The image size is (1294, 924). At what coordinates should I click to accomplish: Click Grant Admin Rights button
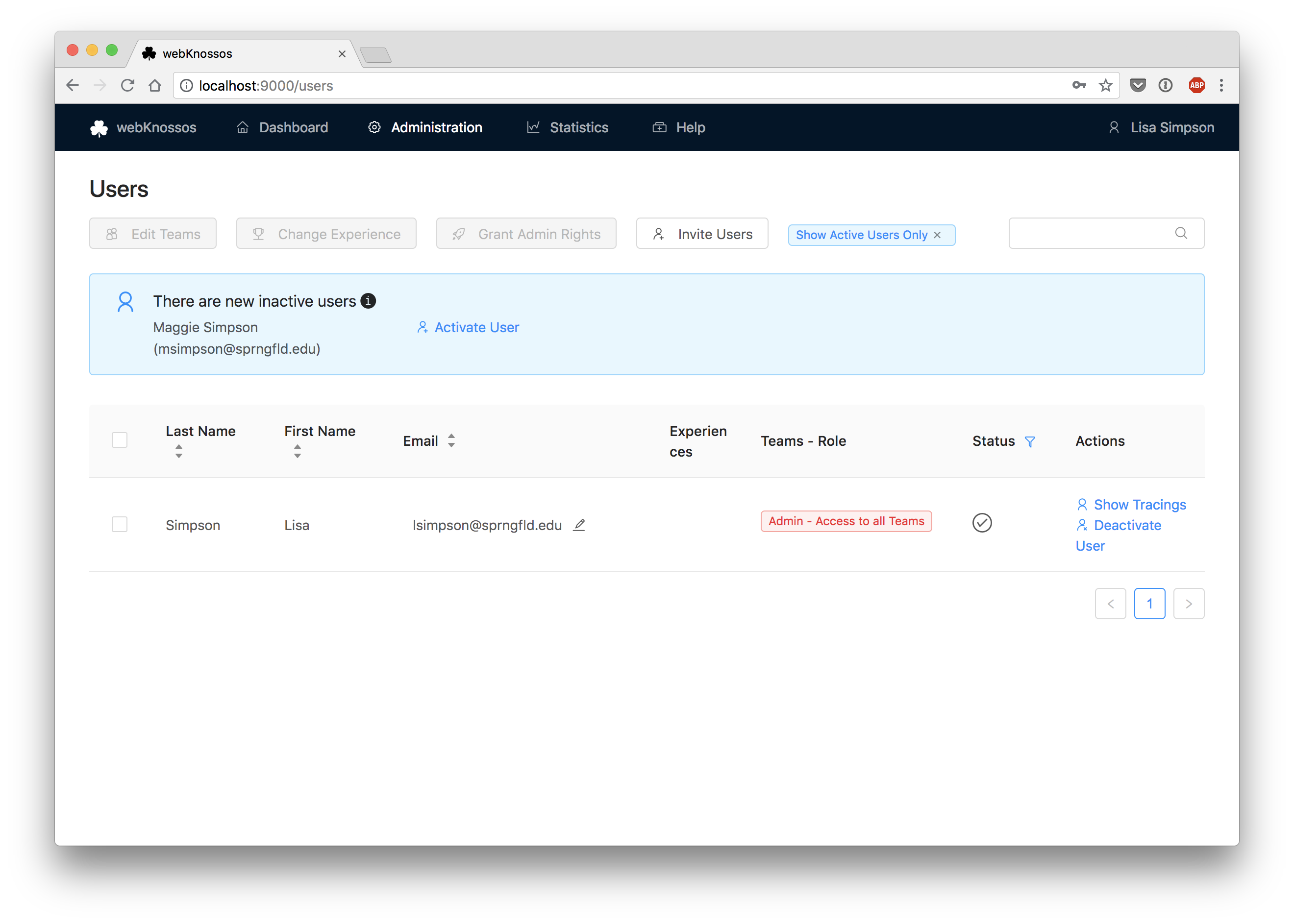pos(526,234)
